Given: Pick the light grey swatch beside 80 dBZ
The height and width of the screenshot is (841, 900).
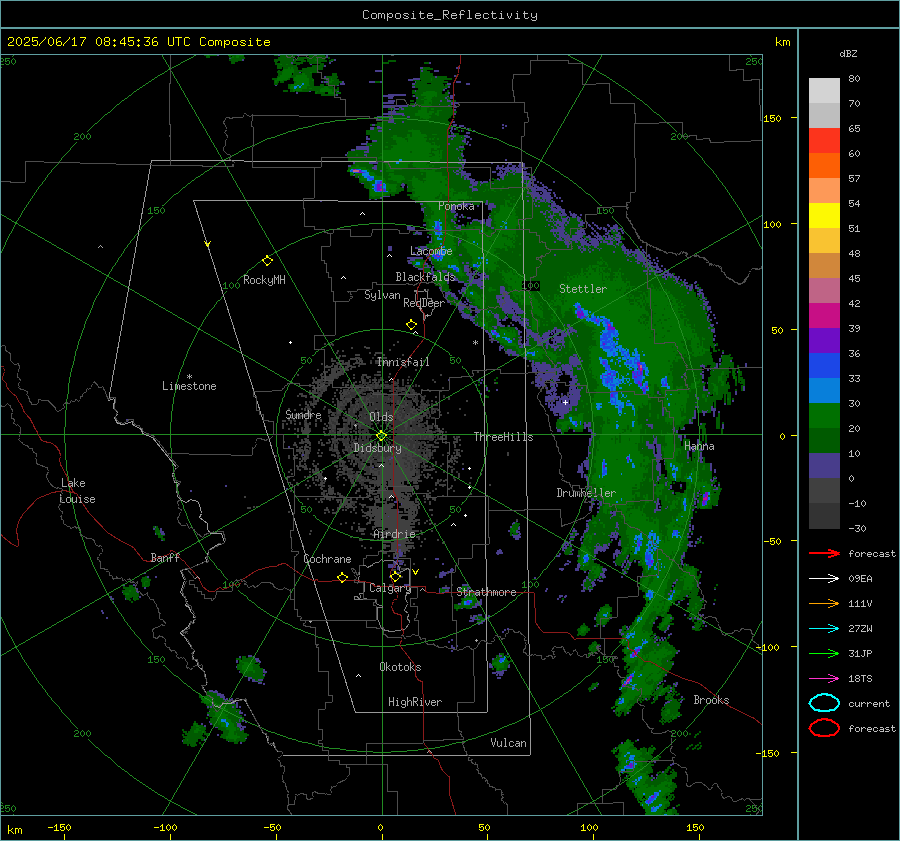Looking at the screenshot, I should 824,90.
